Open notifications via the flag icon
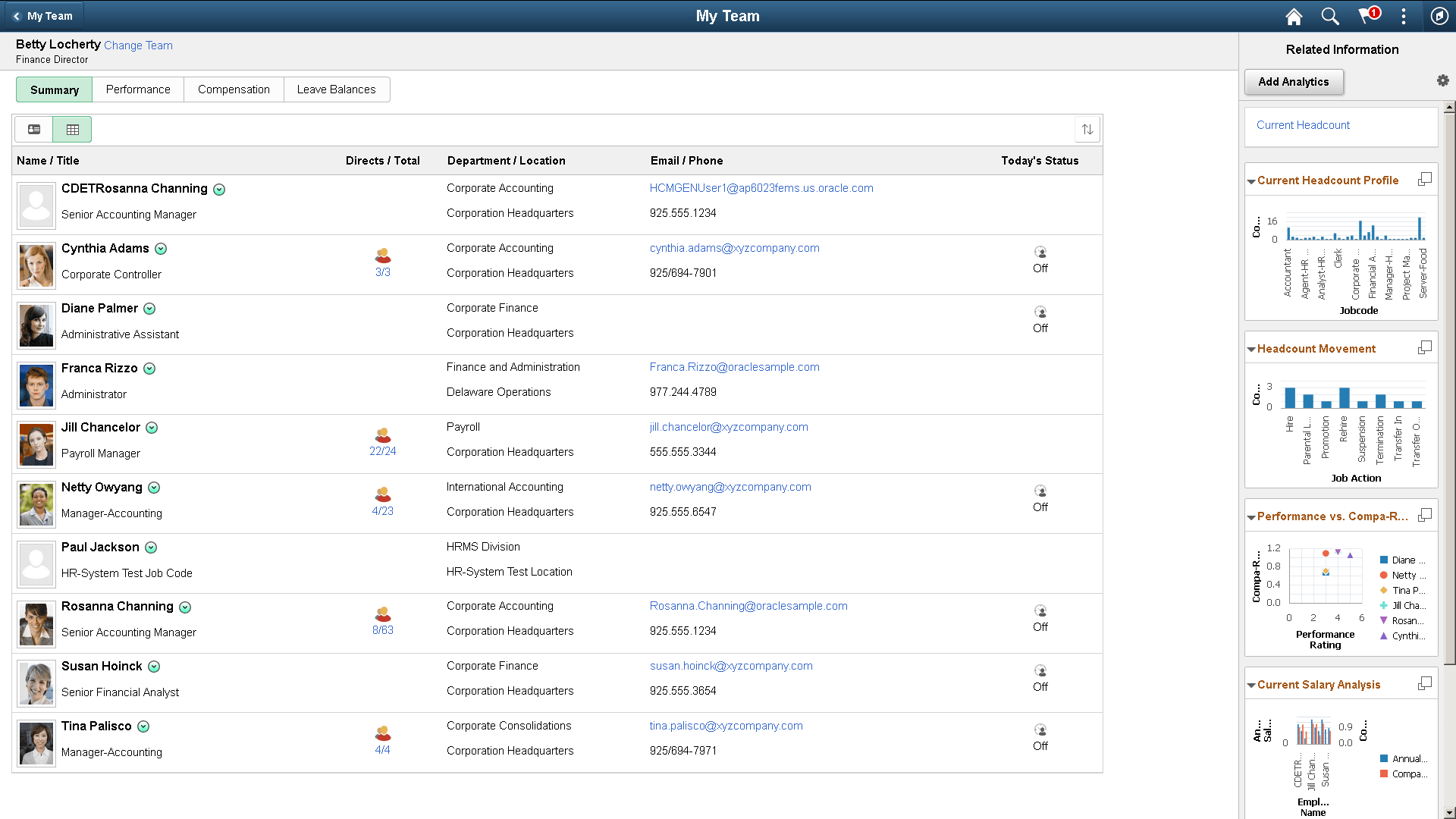 point(1367,16)
